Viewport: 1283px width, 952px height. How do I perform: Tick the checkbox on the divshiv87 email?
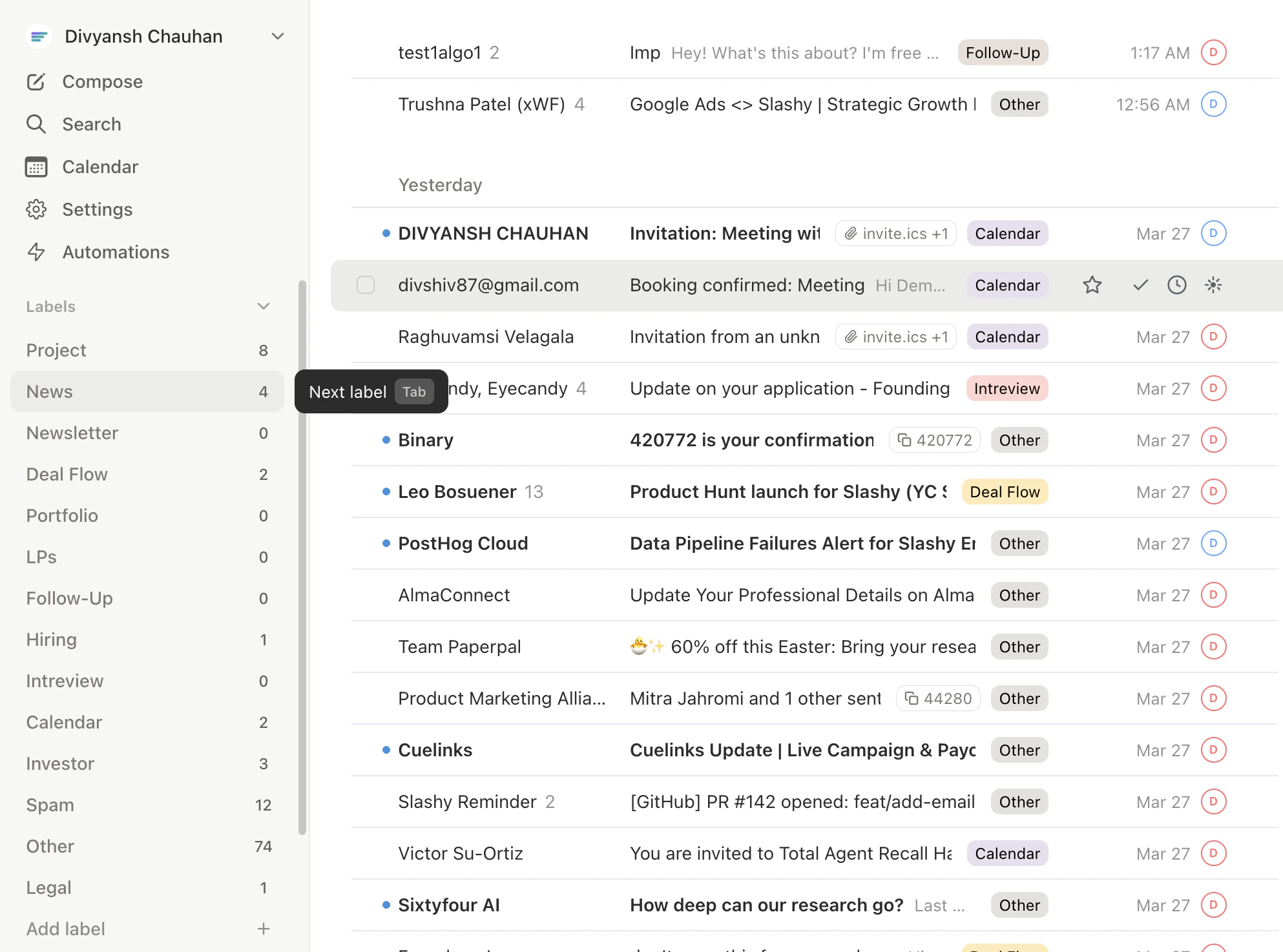[366, 285]
